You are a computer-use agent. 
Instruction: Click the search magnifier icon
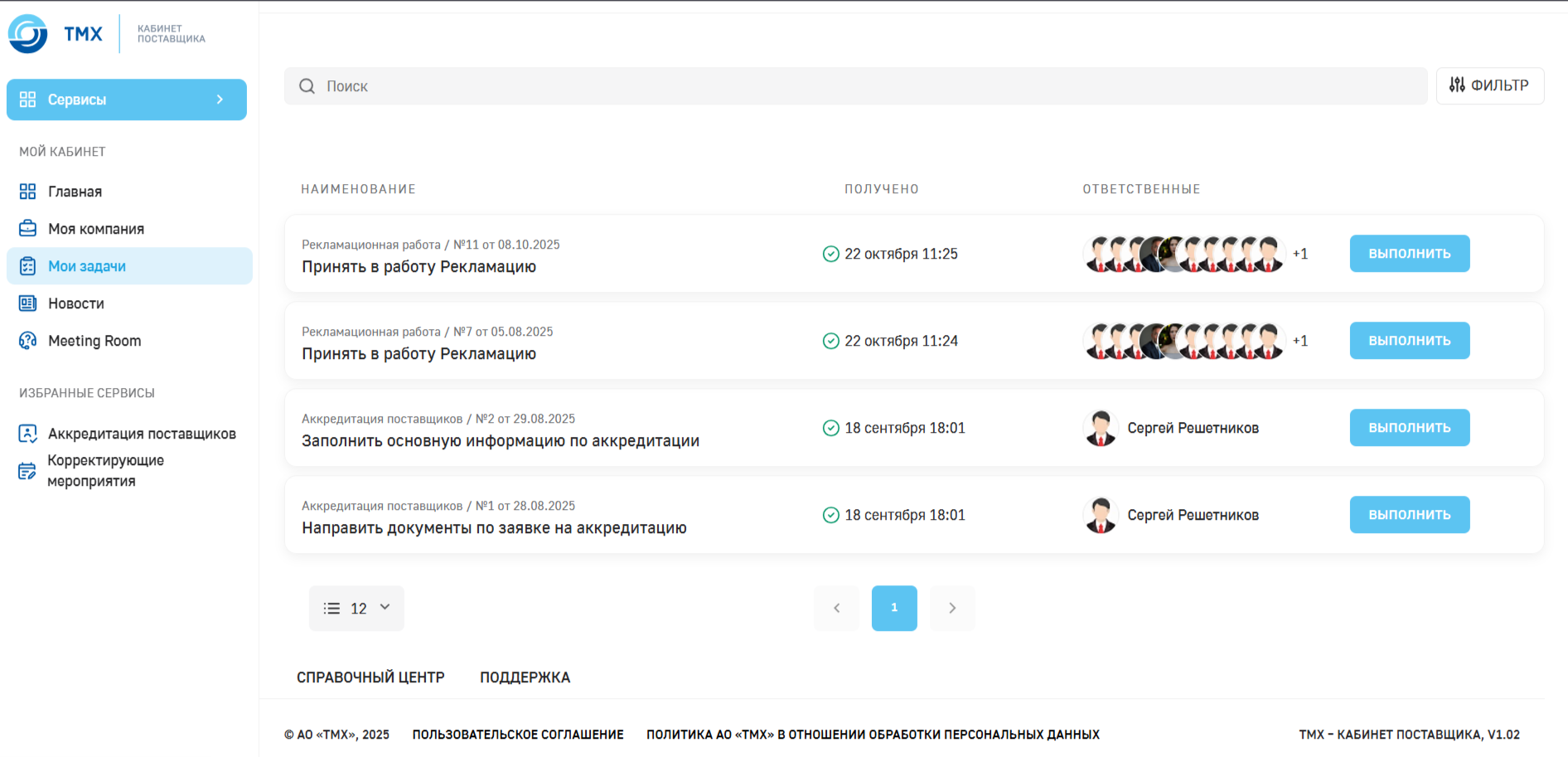307,86
